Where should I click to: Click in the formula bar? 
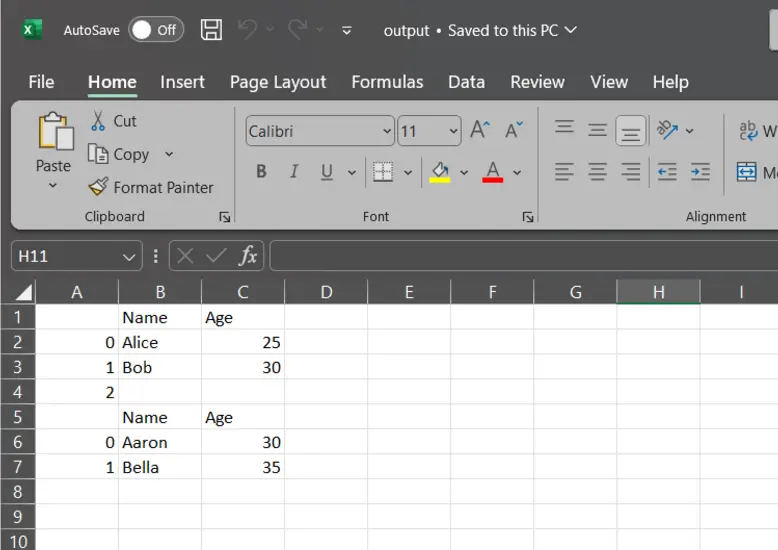click(x=524, y=256)
